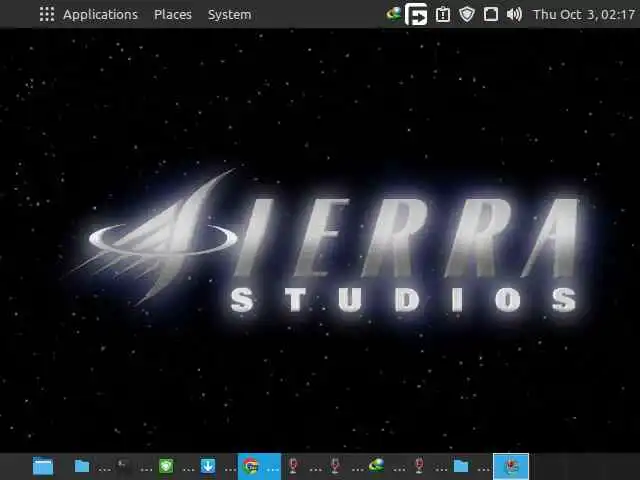Click the arrow-in-box tray icon

[416, 14]
